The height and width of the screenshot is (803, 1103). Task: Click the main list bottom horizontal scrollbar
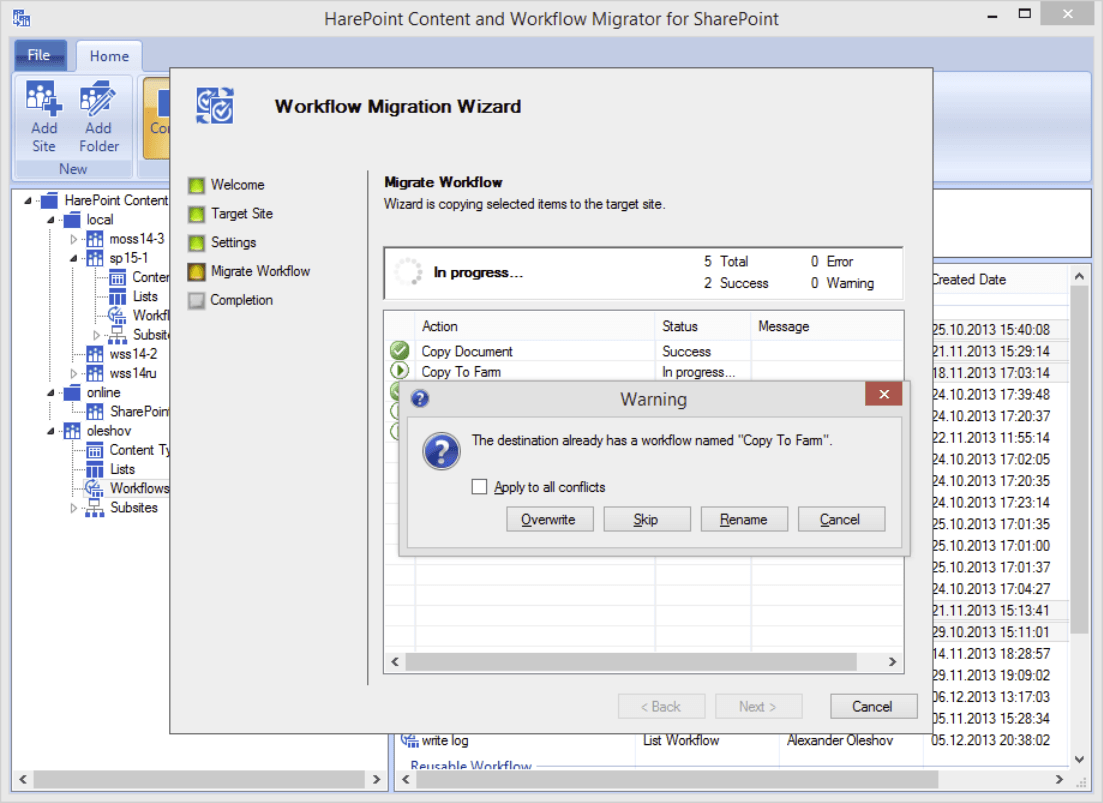(675, 779)
